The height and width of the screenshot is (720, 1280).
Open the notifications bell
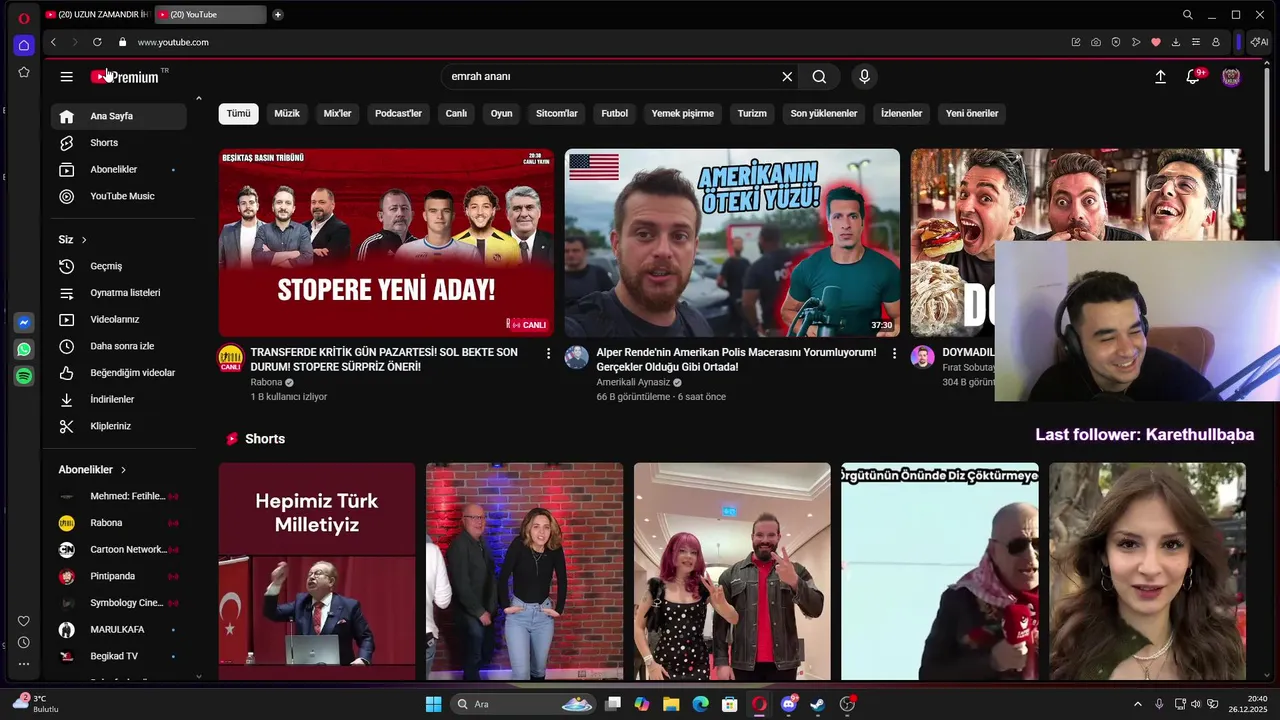(1193, 77)
